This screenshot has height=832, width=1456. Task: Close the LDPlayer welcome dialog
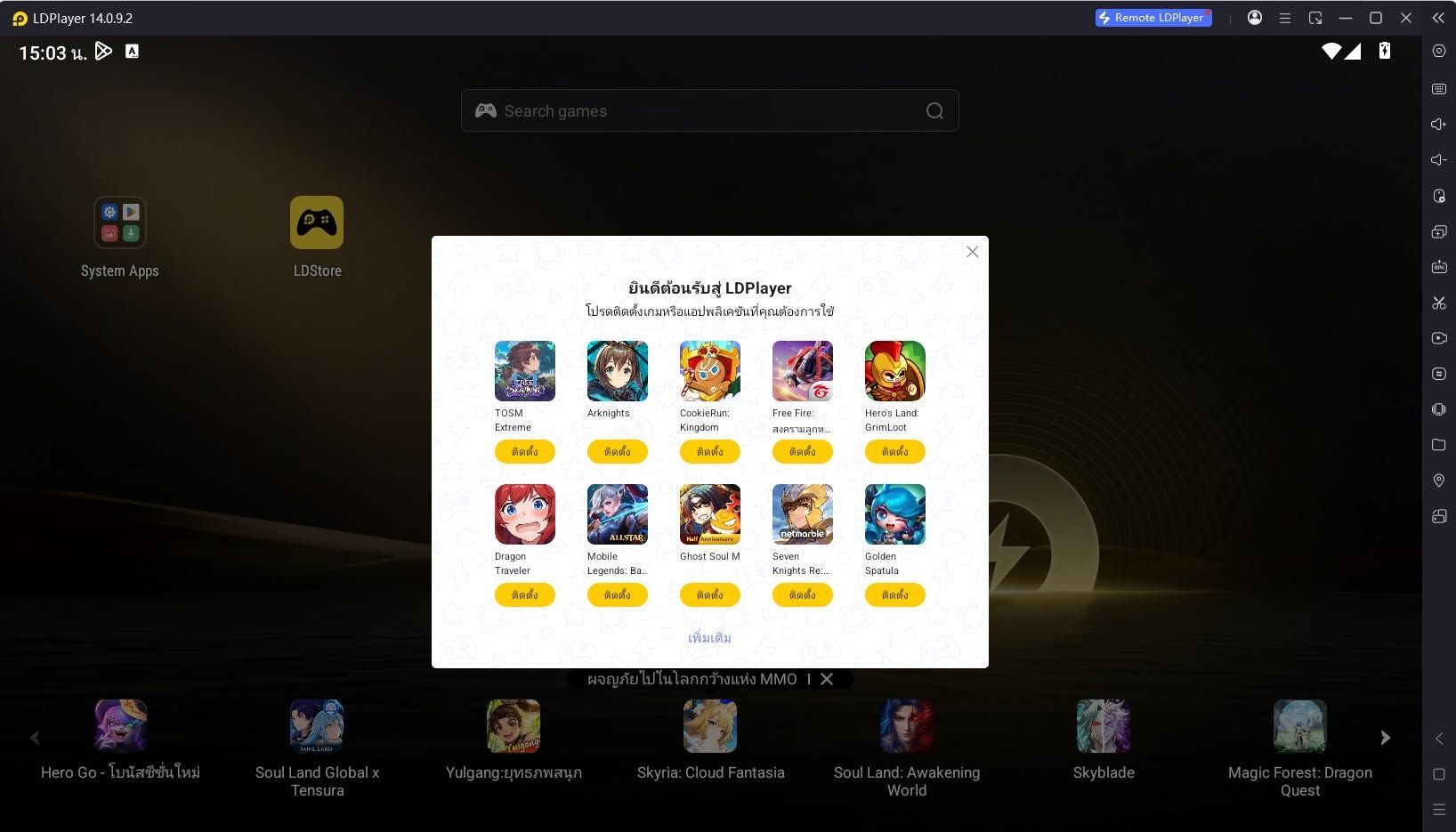pos(973,252)
